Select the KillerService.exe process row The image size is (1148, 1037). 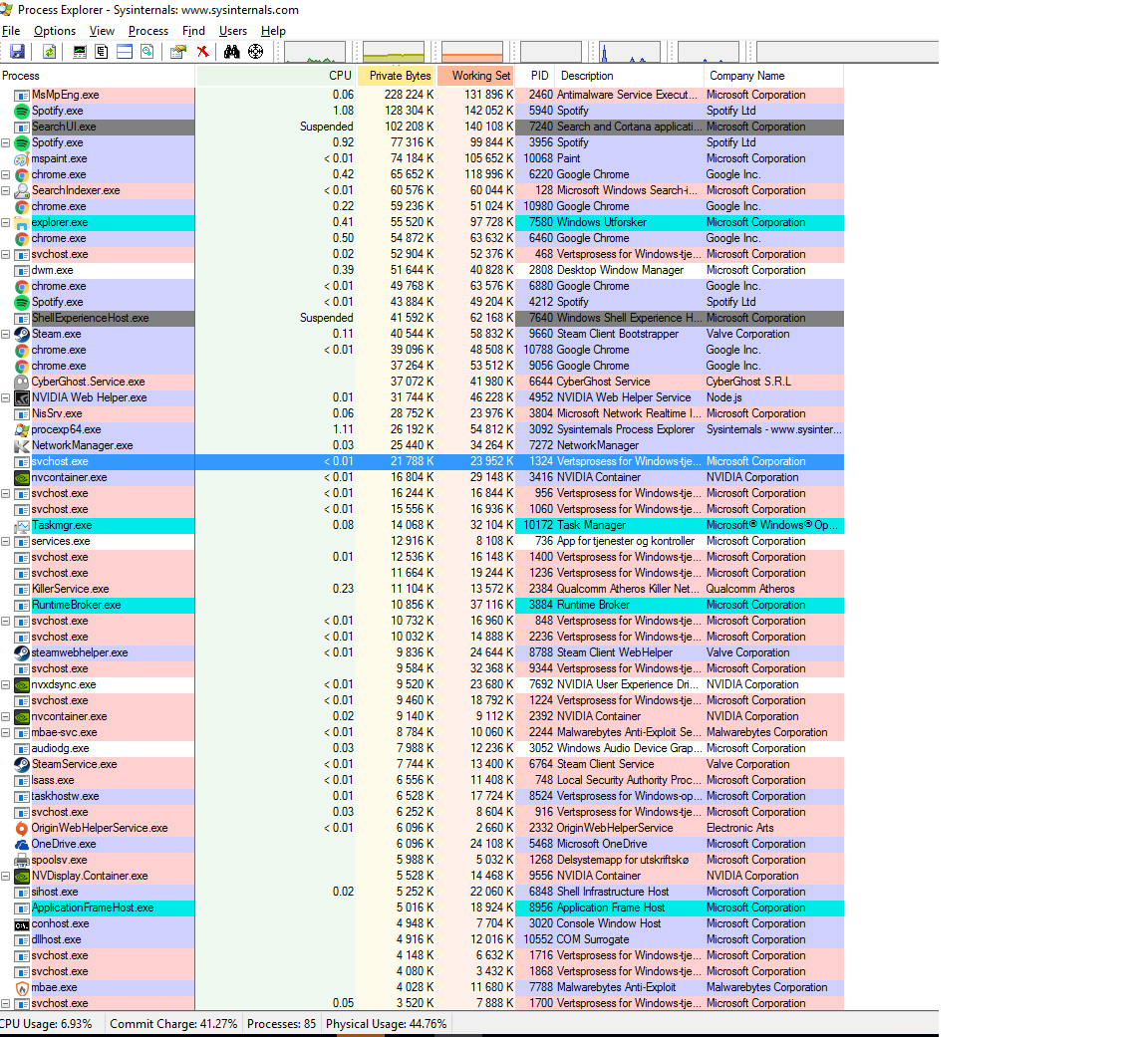click(x=422, y=589)
